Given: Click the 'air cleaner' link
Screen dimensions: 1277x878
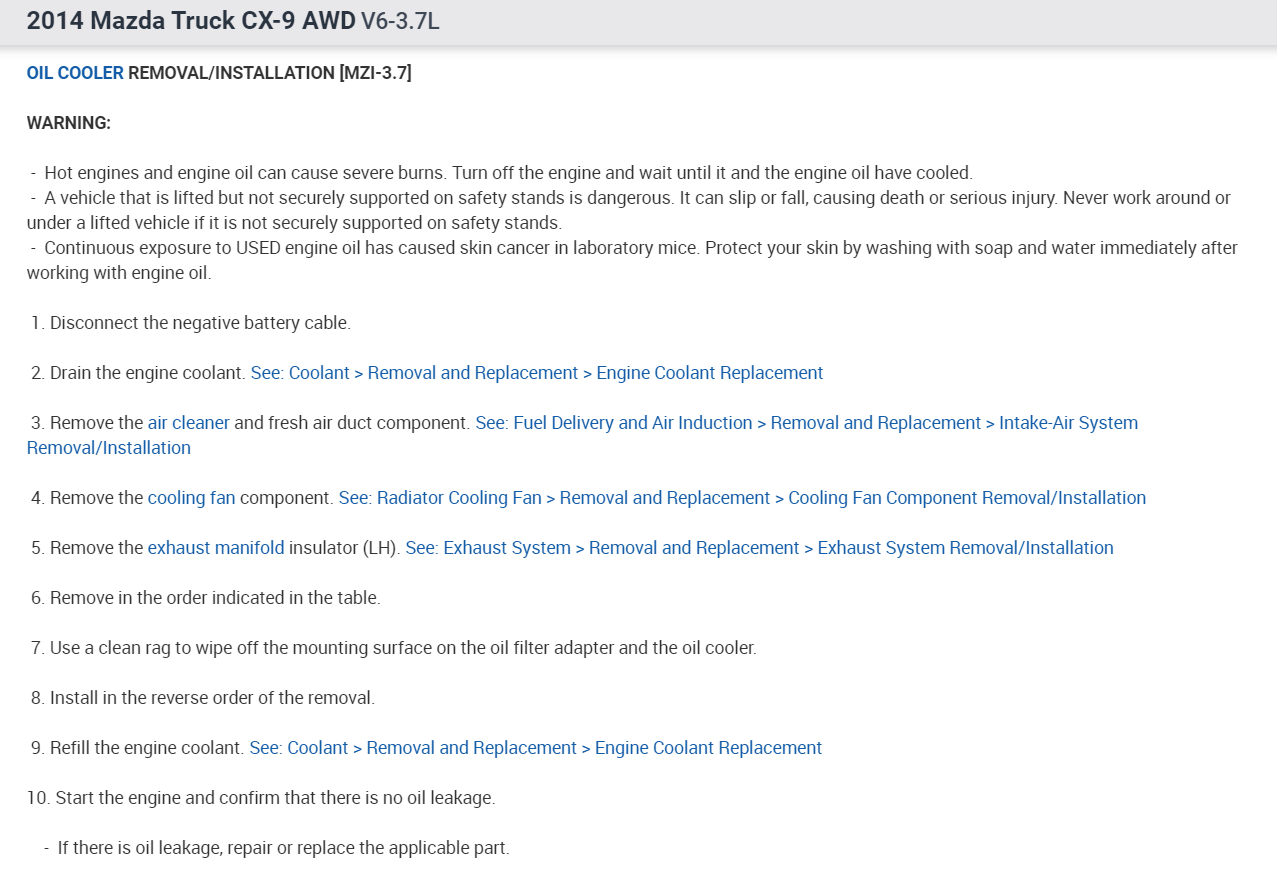Looking at the screenshot, I should tap(189, 423).
